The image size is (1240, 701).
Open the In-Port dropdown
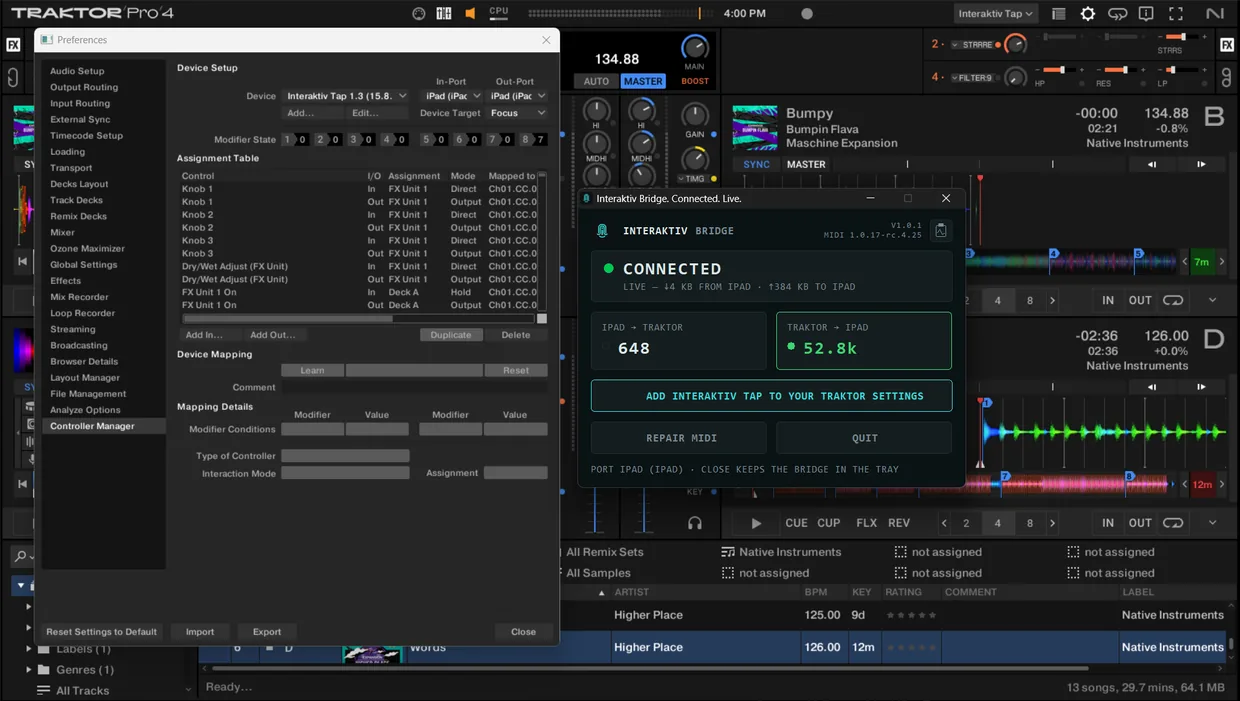(x=451, y=96)
